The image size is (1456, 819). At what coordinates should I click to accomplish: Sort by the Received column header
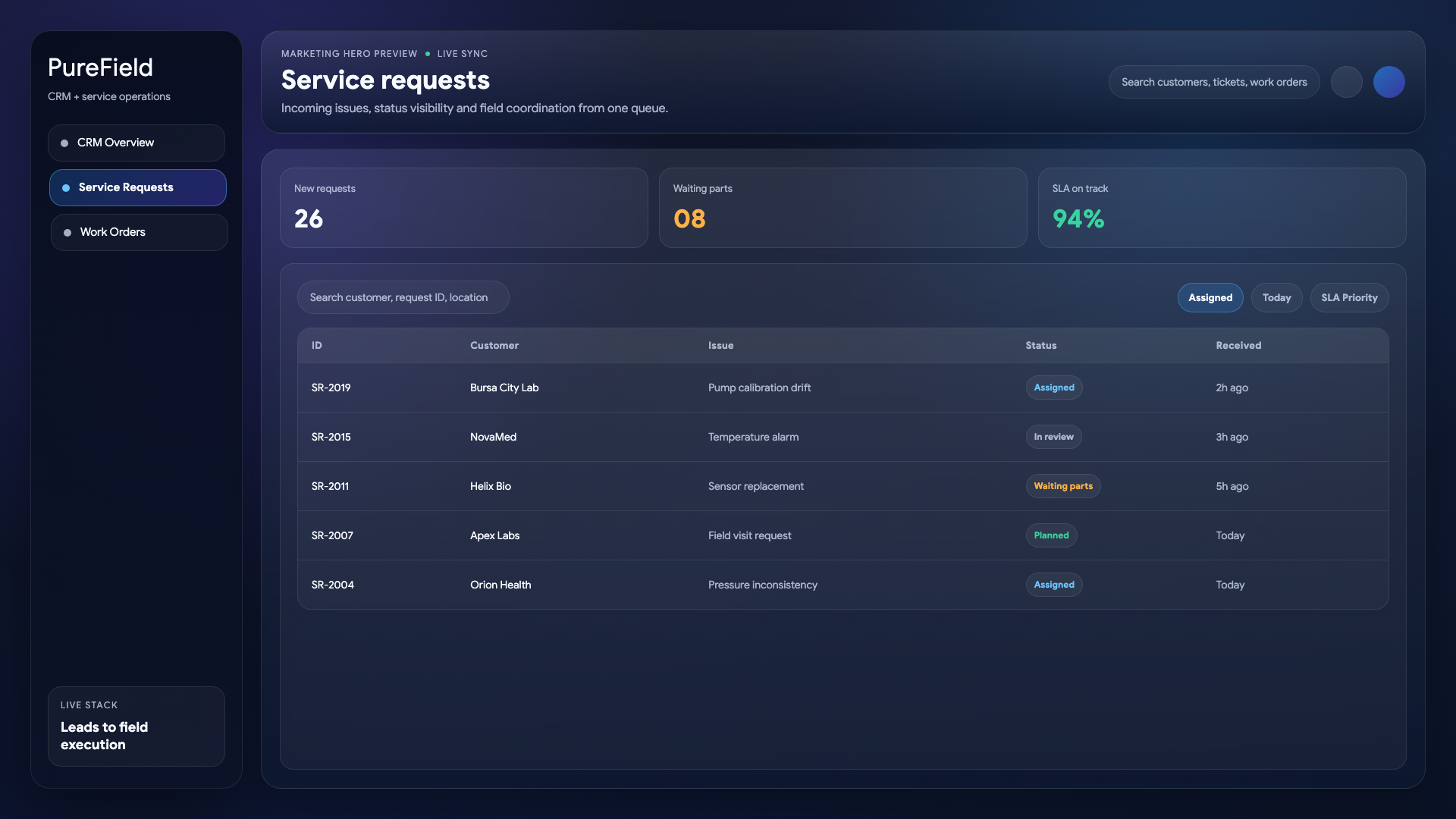(1239, 345)
